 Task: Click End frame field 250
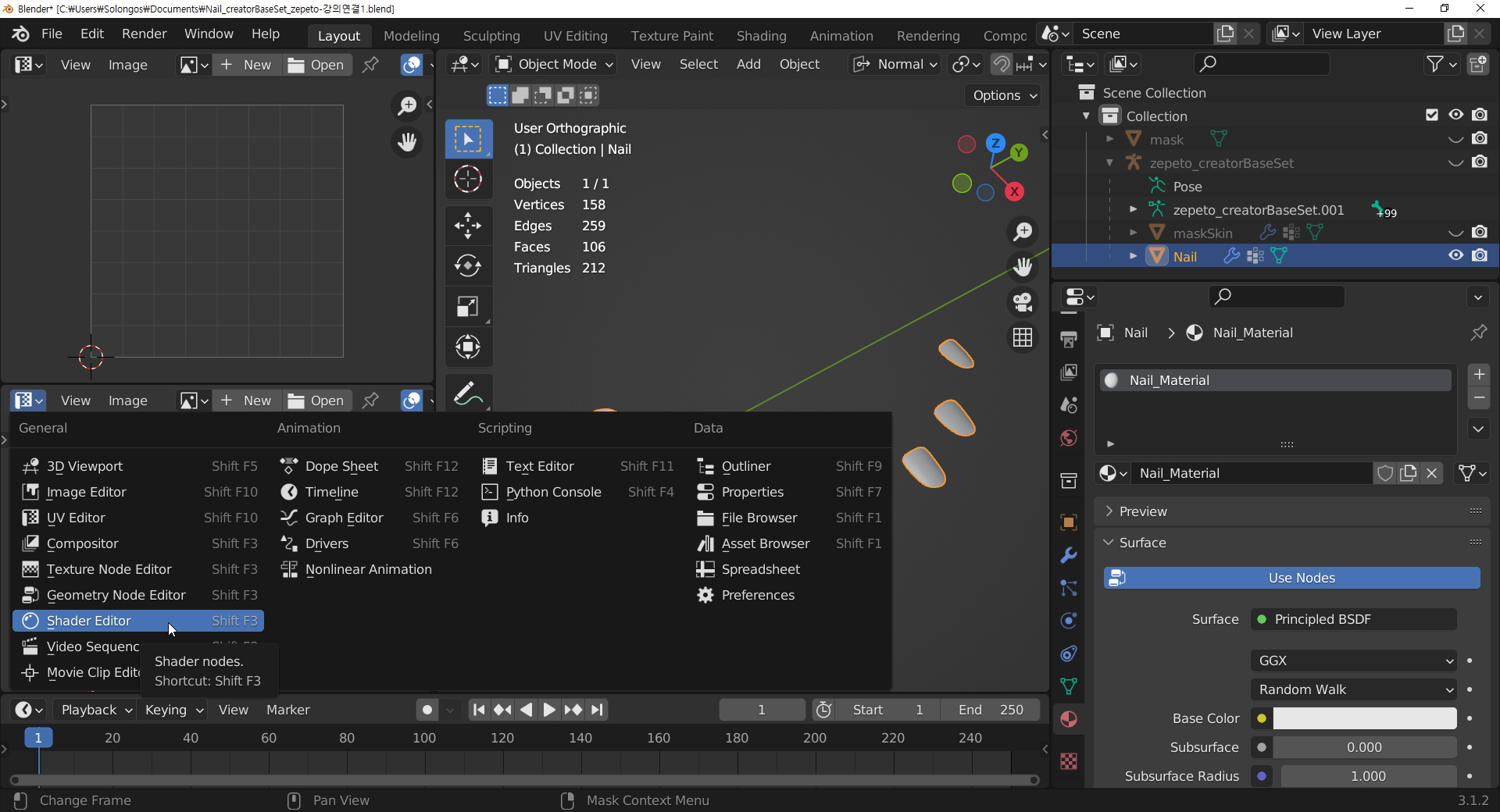(991, 710)
